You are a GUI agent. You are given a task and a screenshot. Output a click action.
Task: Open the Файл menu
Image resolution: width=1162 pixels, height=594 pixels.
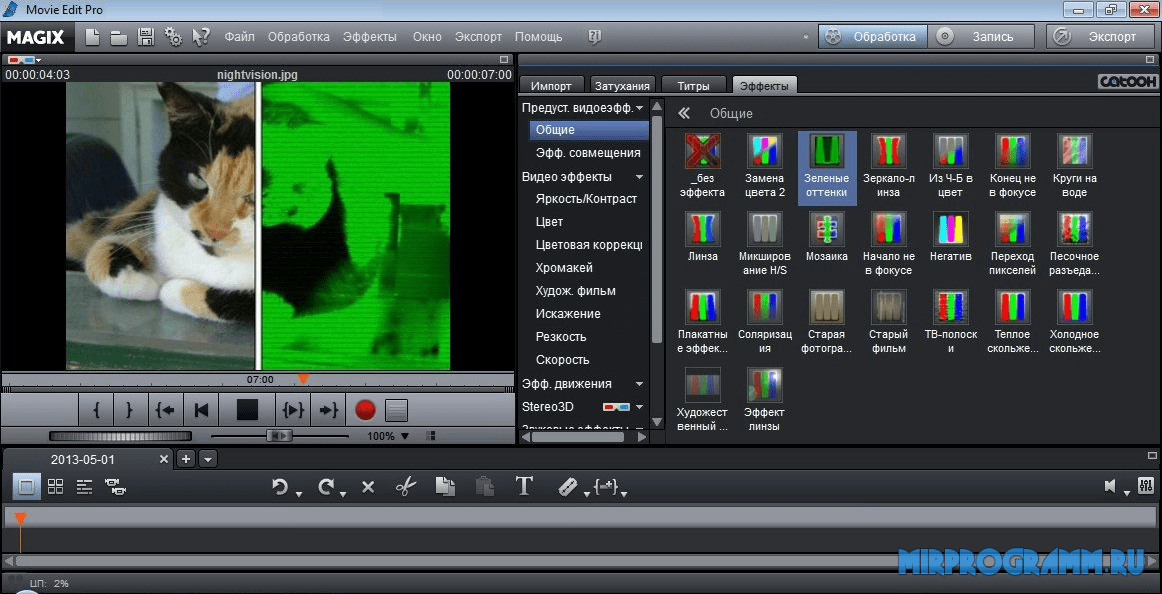pyautogui.click(x=239, y=37)
